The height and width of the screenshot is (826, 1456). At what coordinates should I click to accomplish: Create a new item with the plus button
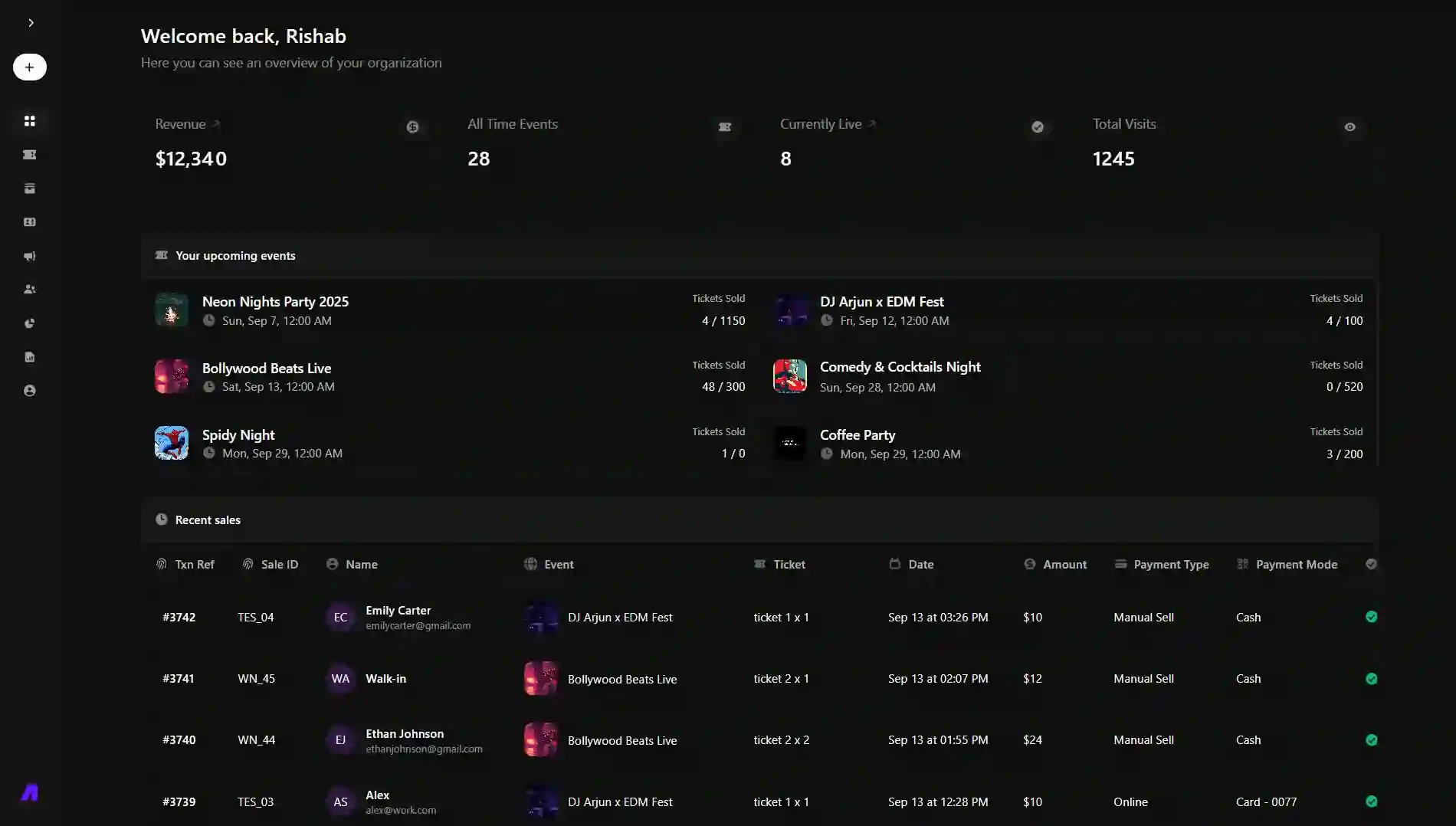29,67
